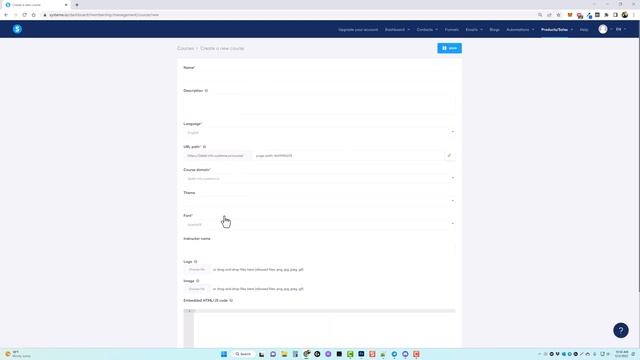Image resolution: width=640 pixels, height=360 pixels.
Task: Click the Systeme.io logo icon
Action: [17, 29]
